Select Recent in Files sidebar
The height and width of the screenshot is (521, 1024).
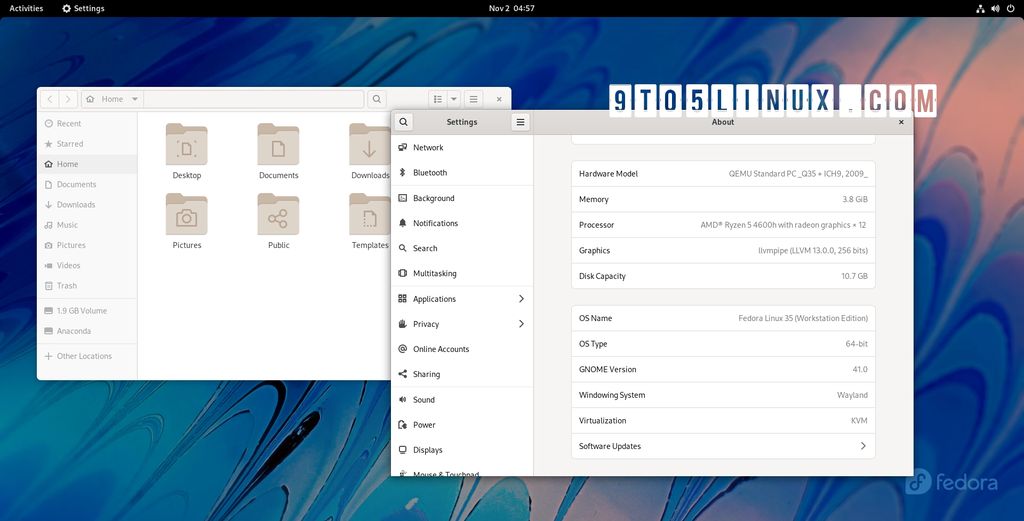coord(87,123)
